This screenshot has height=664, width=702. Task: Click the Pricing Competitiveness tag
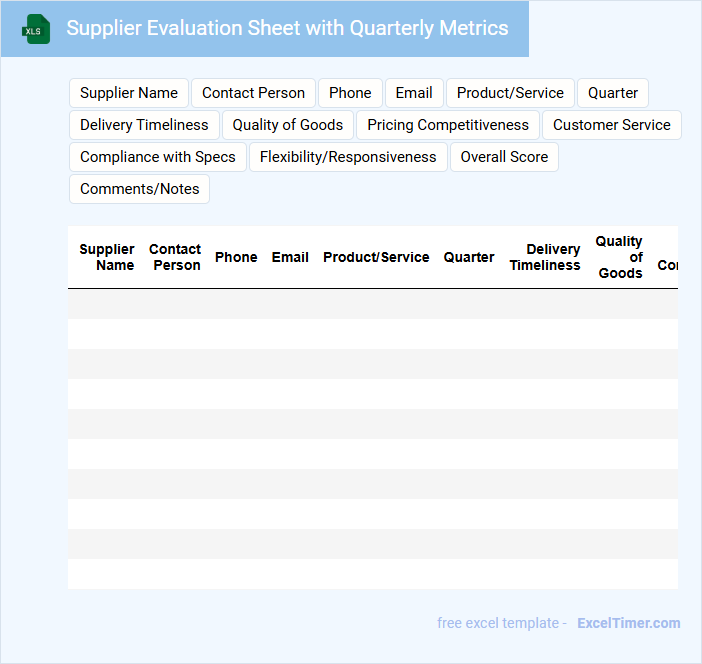click(448, 125)
